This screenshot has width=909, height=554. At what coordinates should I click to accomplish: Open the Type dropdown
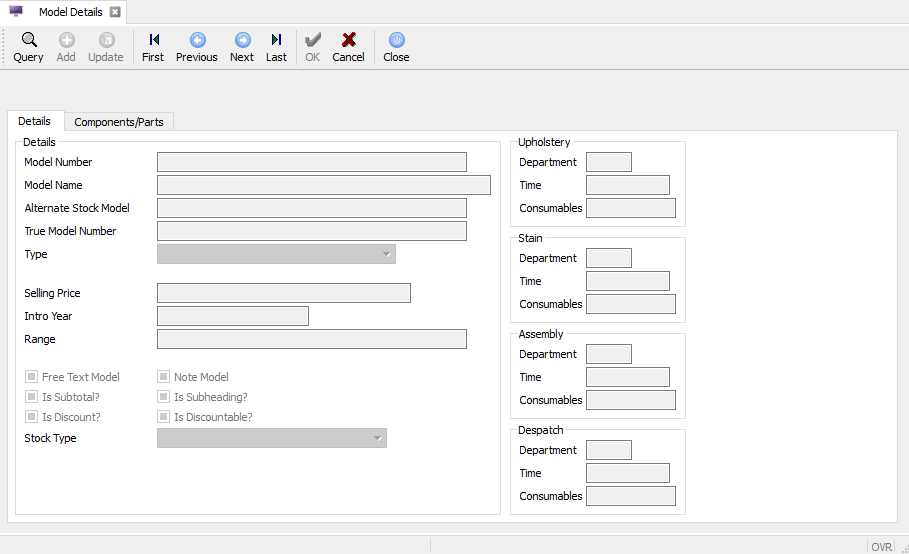tap(276, 254)
